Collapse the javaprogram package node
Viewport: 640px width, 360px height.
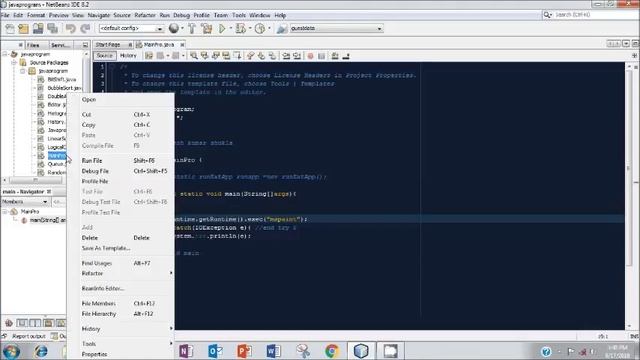pos(22,71)
